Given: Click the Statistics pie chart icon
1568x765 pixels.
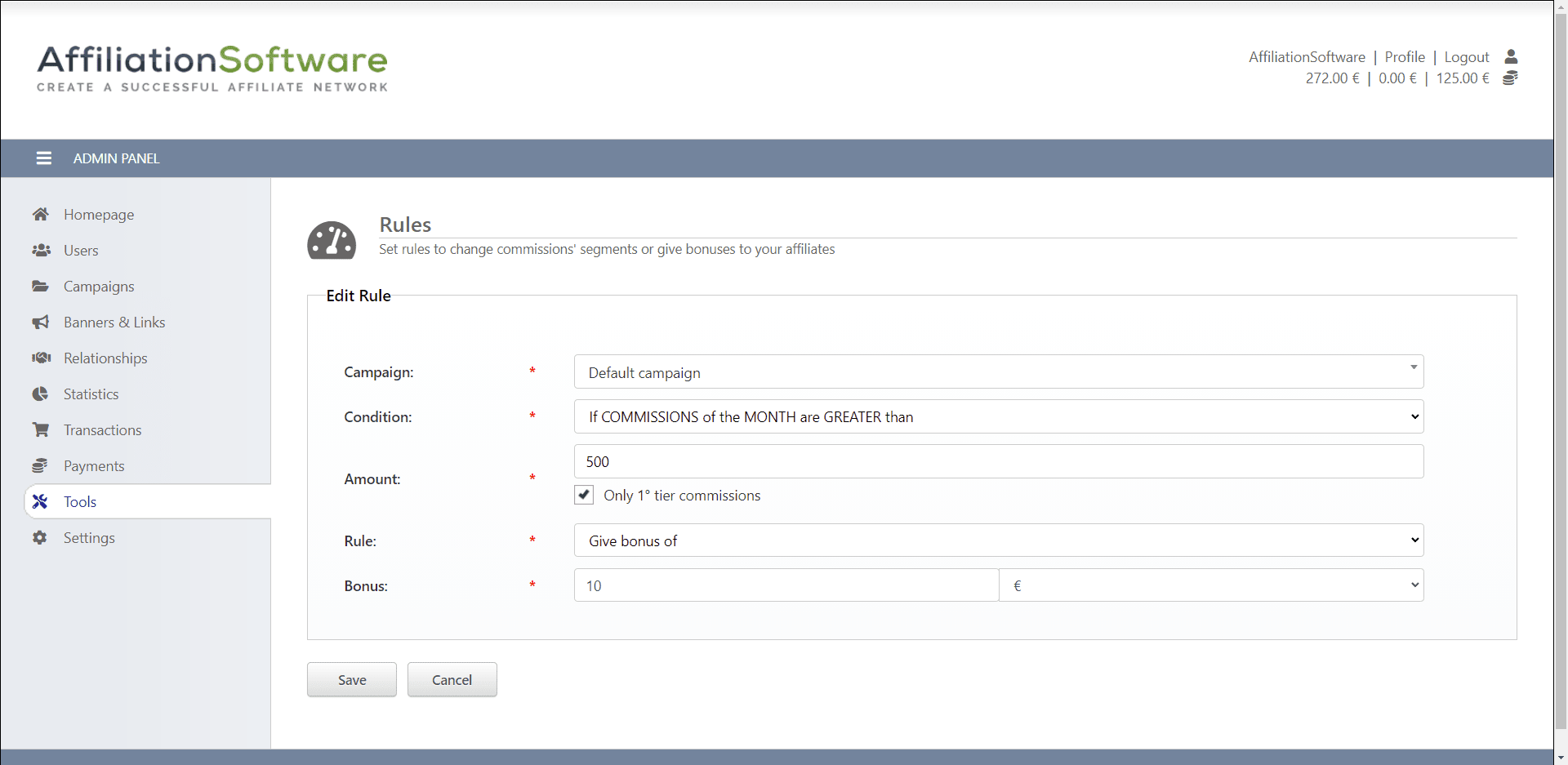Looking at the screenshot, I should (40, 394).
